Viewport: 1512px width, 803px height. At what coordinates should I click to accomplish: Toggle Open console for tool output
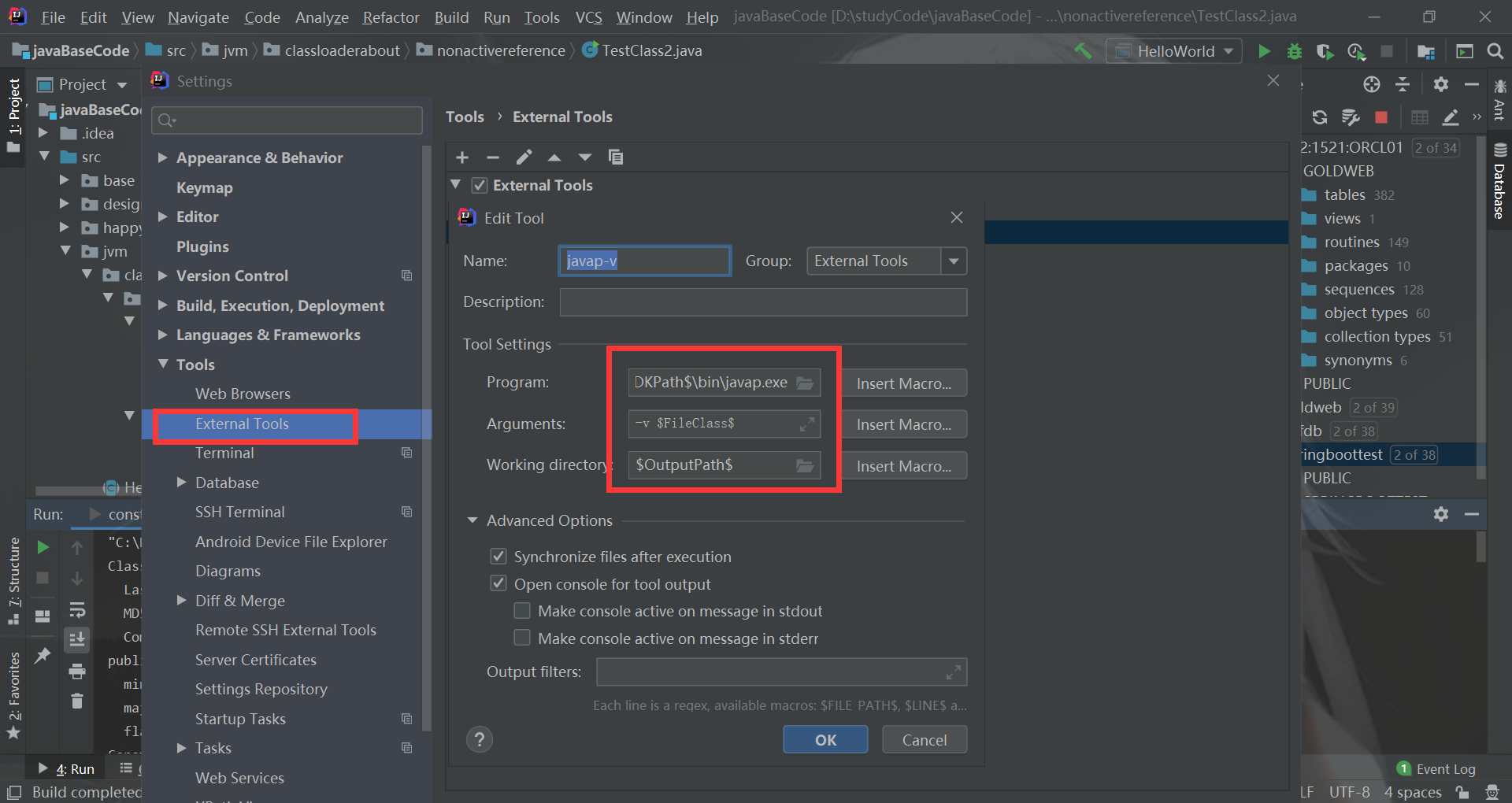click(x=498, y=583)
